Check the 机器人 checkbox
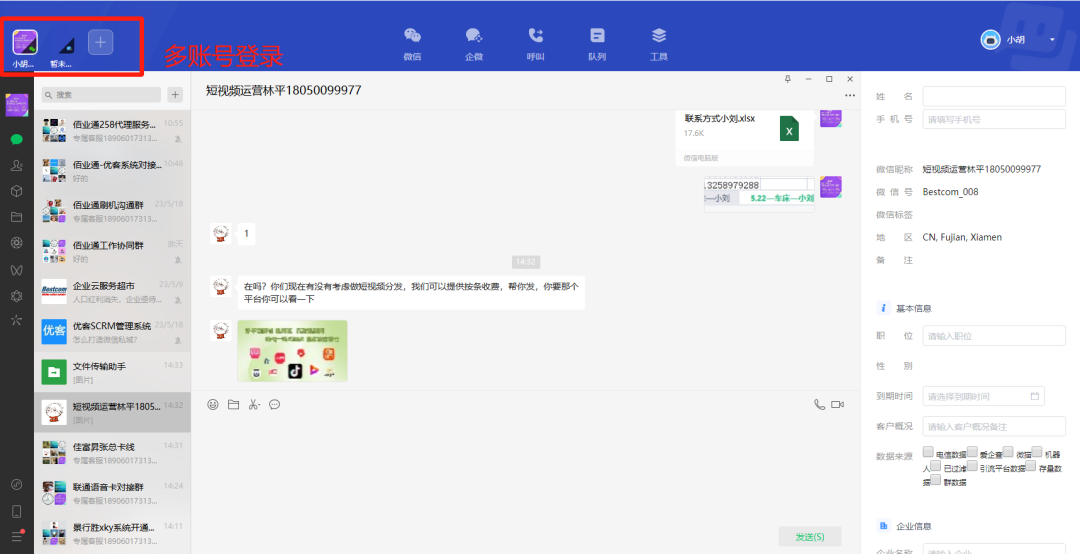Screen dimensions: 1080x554 1037,452
